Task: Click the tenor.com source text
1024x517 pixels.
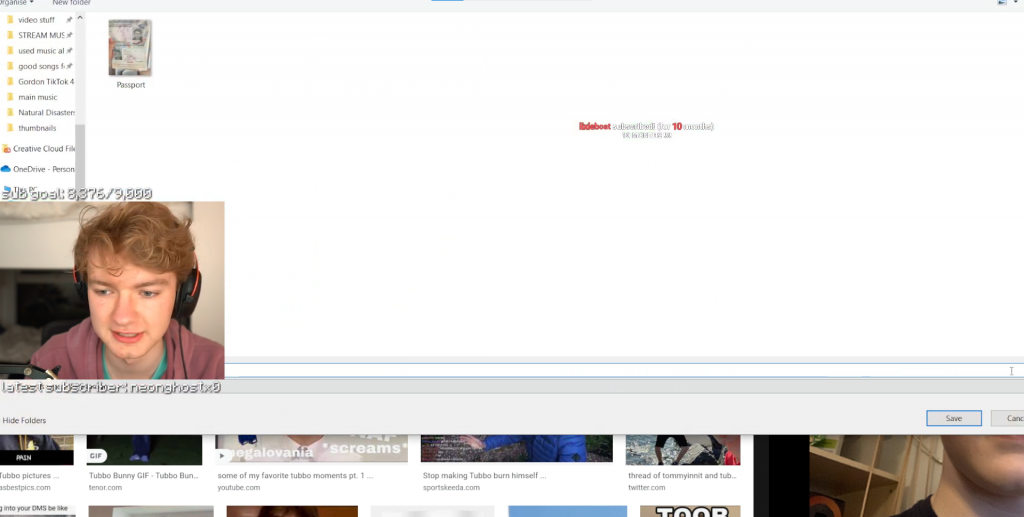Action: coord(105,488)
